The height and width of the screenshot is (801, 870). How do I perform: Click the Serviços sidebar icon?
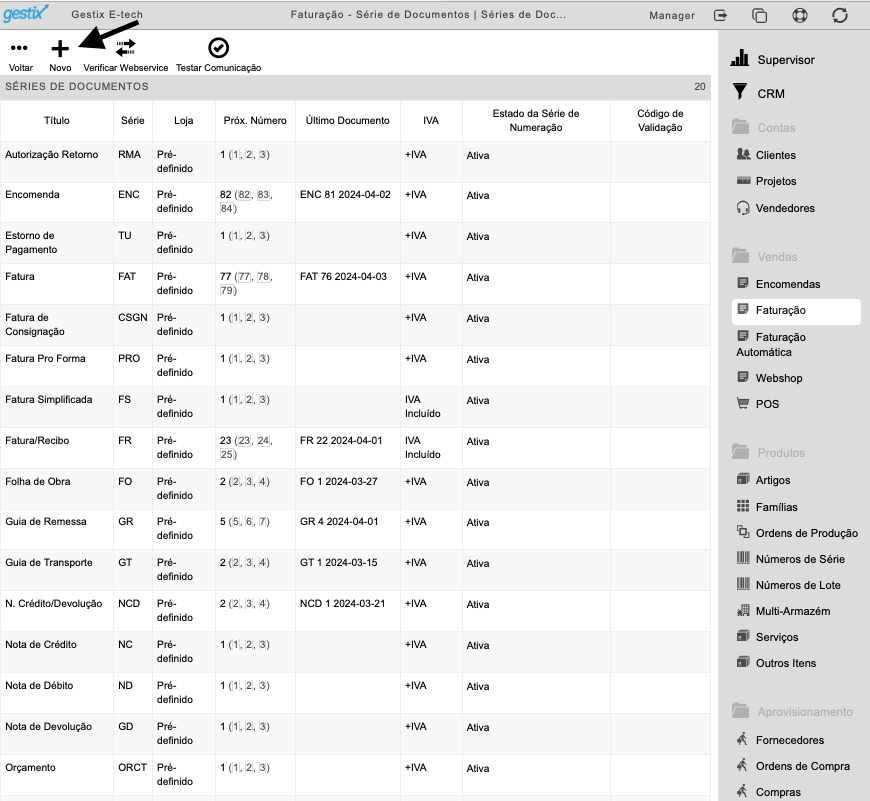(x=743, y=636)
